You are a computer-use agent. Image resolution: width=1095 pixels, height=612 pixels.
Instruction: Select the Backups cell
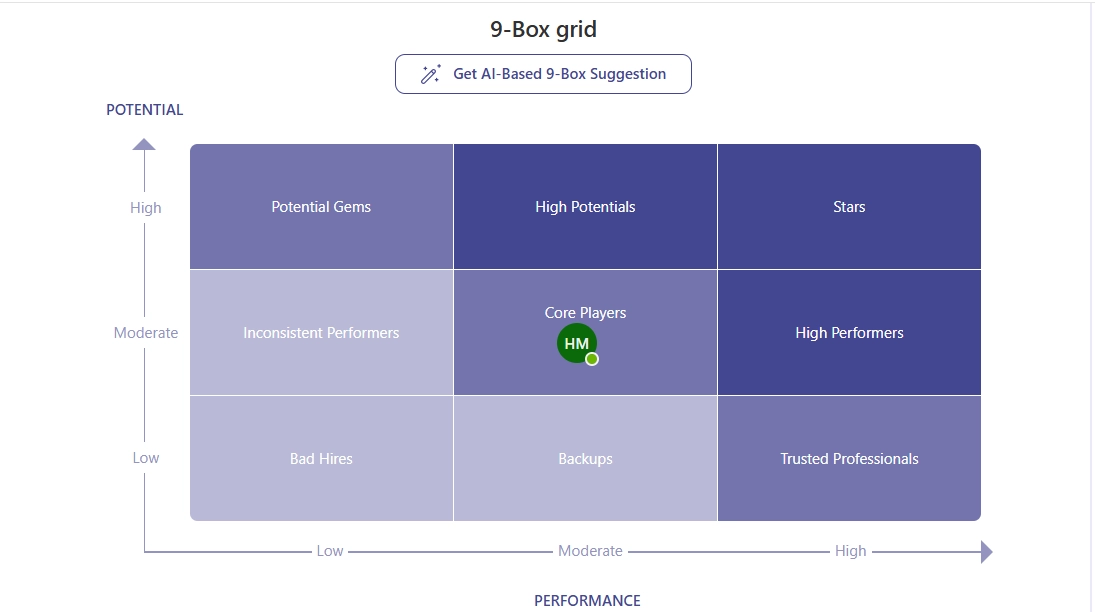[585, 458]
